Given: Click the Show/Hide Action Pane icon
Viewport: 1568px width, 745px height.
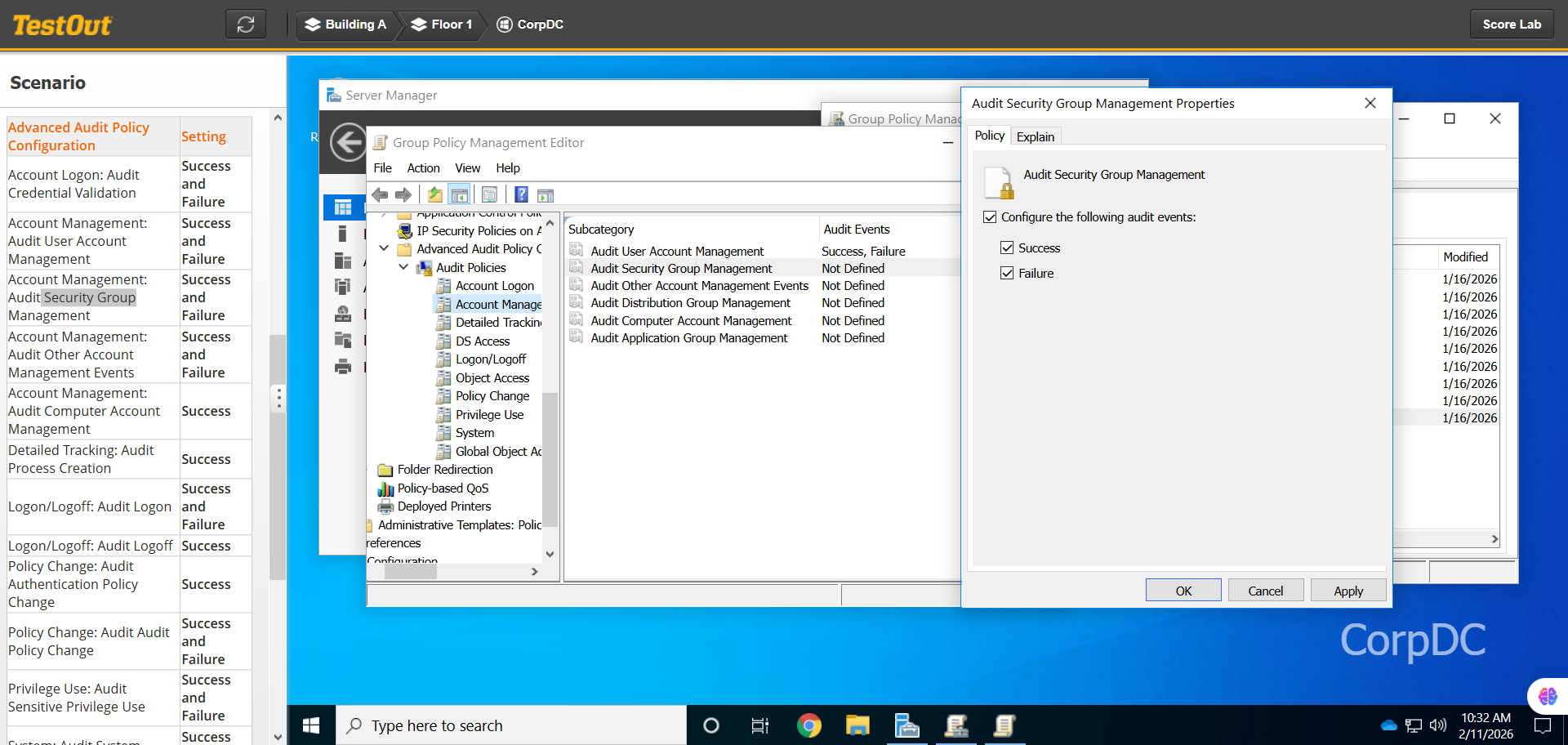Looking at the screenshot, I should point(546,195).
